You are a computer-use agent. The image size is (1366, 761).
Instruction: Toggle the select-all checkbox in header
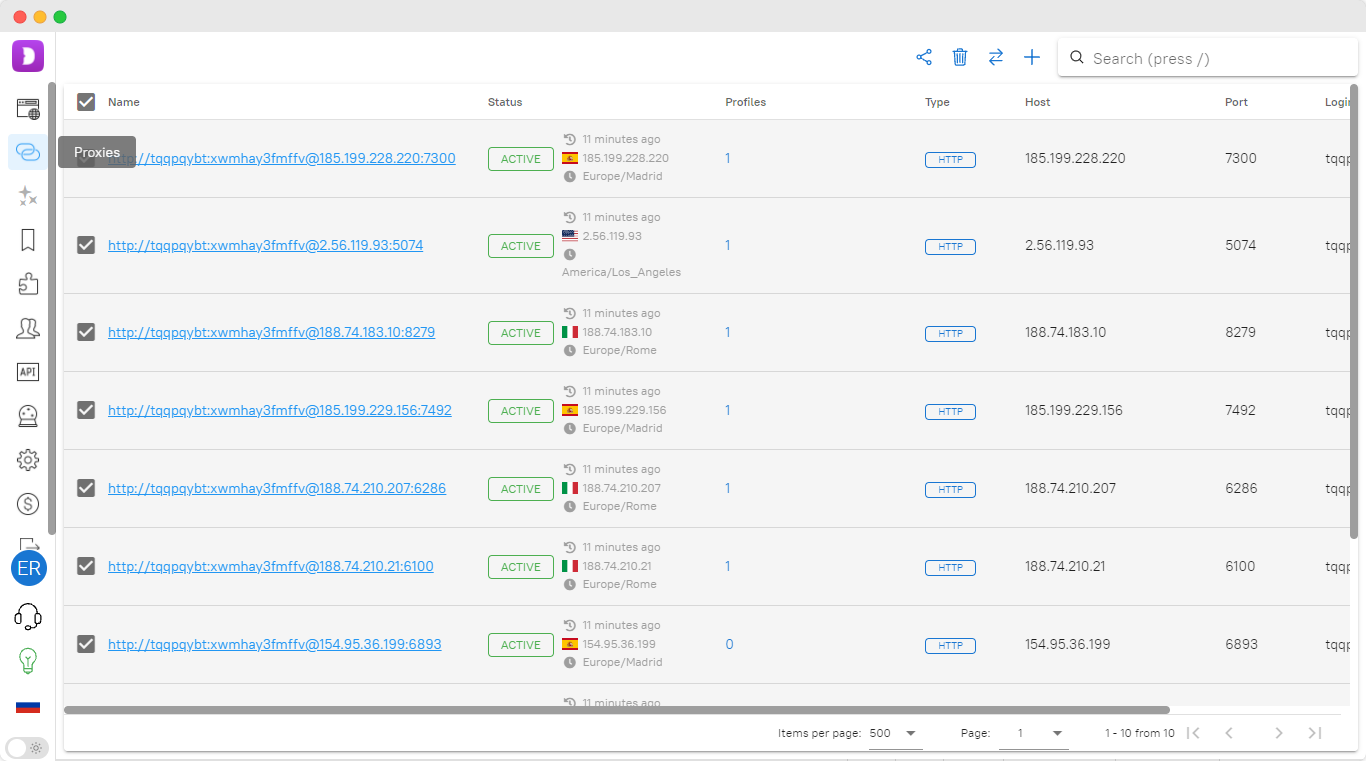[86, 102]
